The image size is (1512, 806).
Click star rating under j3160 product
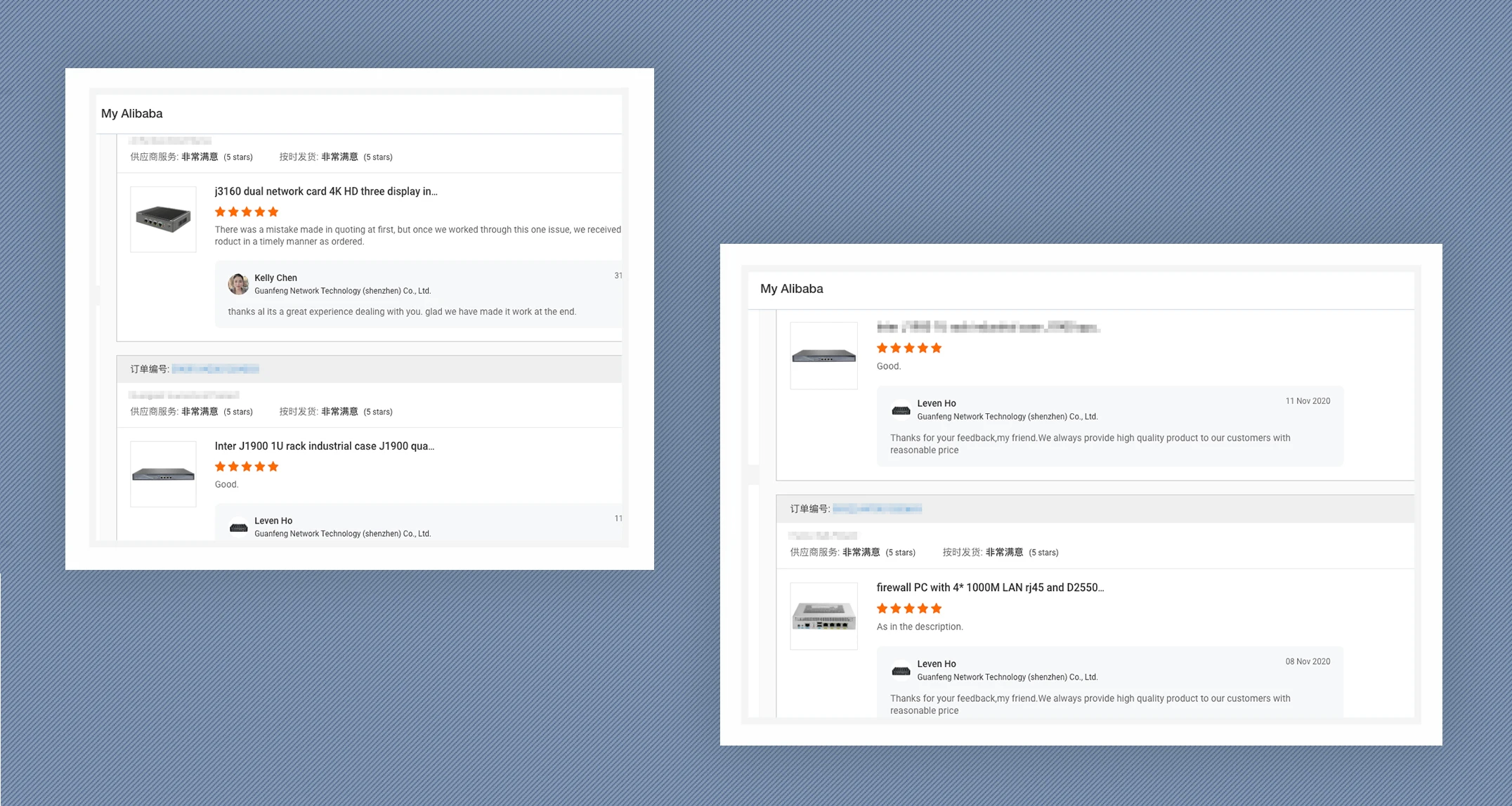[247, 212]
